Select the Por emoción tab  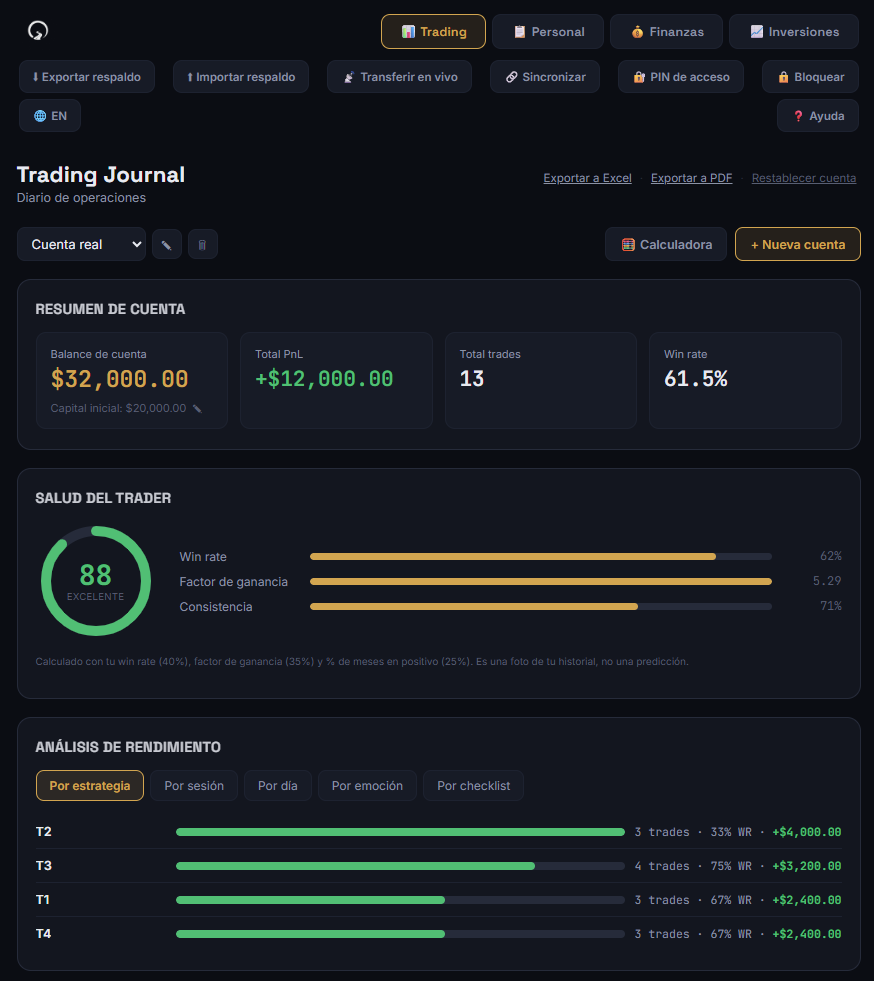pos(367,786)
